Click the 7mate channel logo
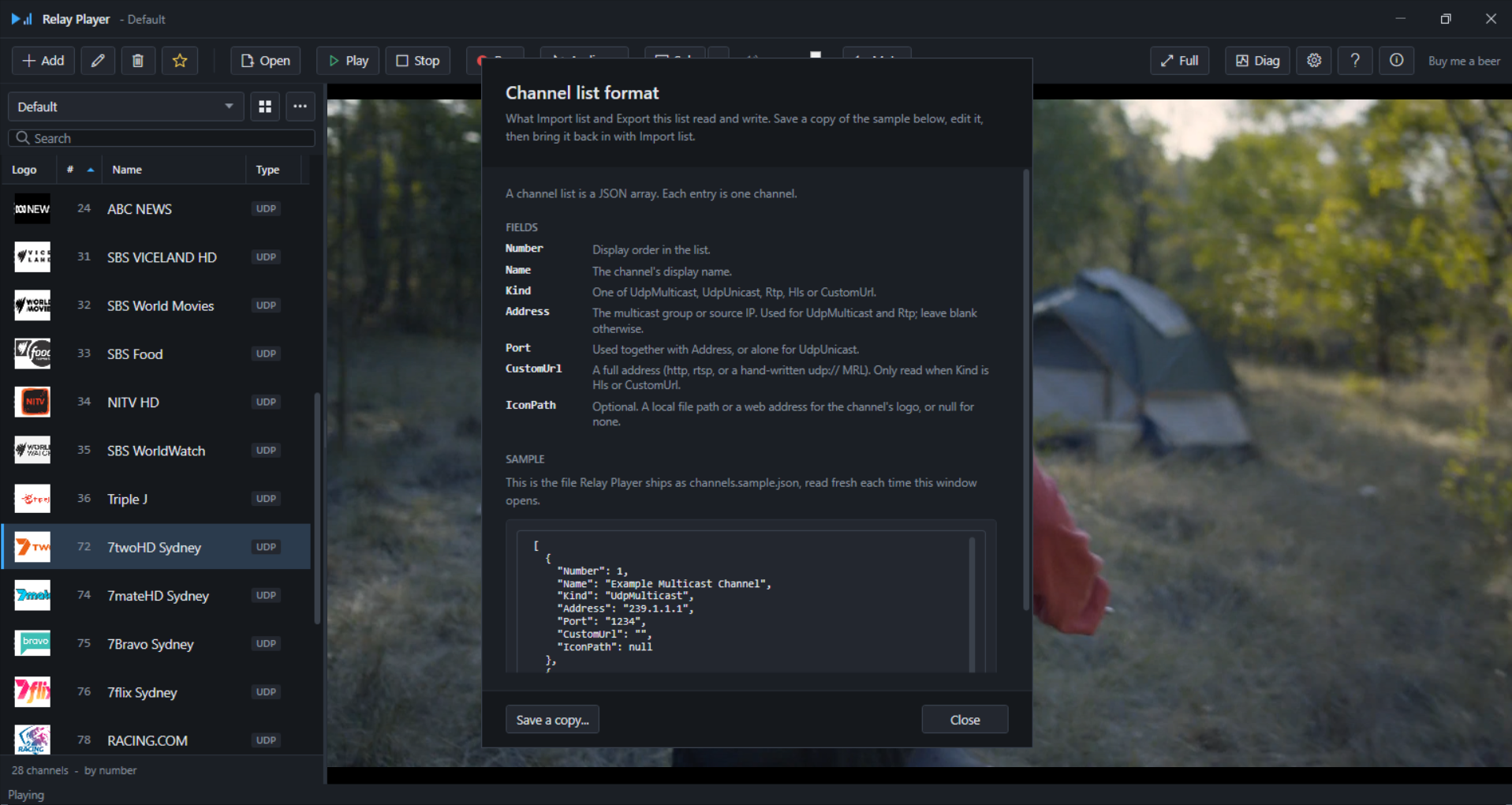The width and height of the screenshot is (1512, 805). [32, 595]
